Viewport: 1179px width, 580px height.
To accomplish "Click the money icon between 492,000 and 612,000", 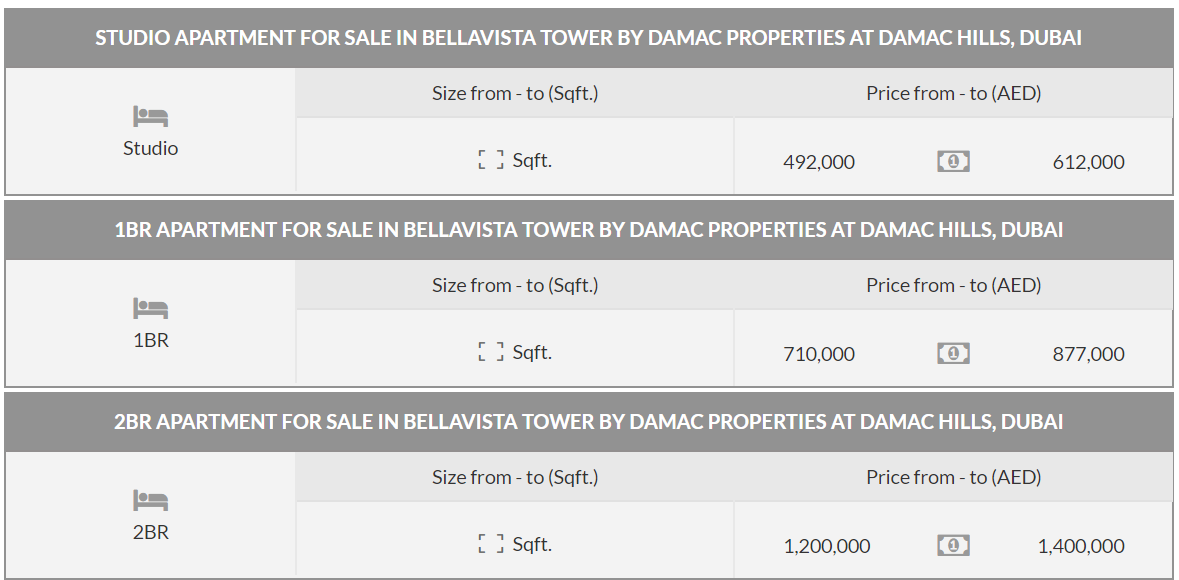I will [953, 161].
